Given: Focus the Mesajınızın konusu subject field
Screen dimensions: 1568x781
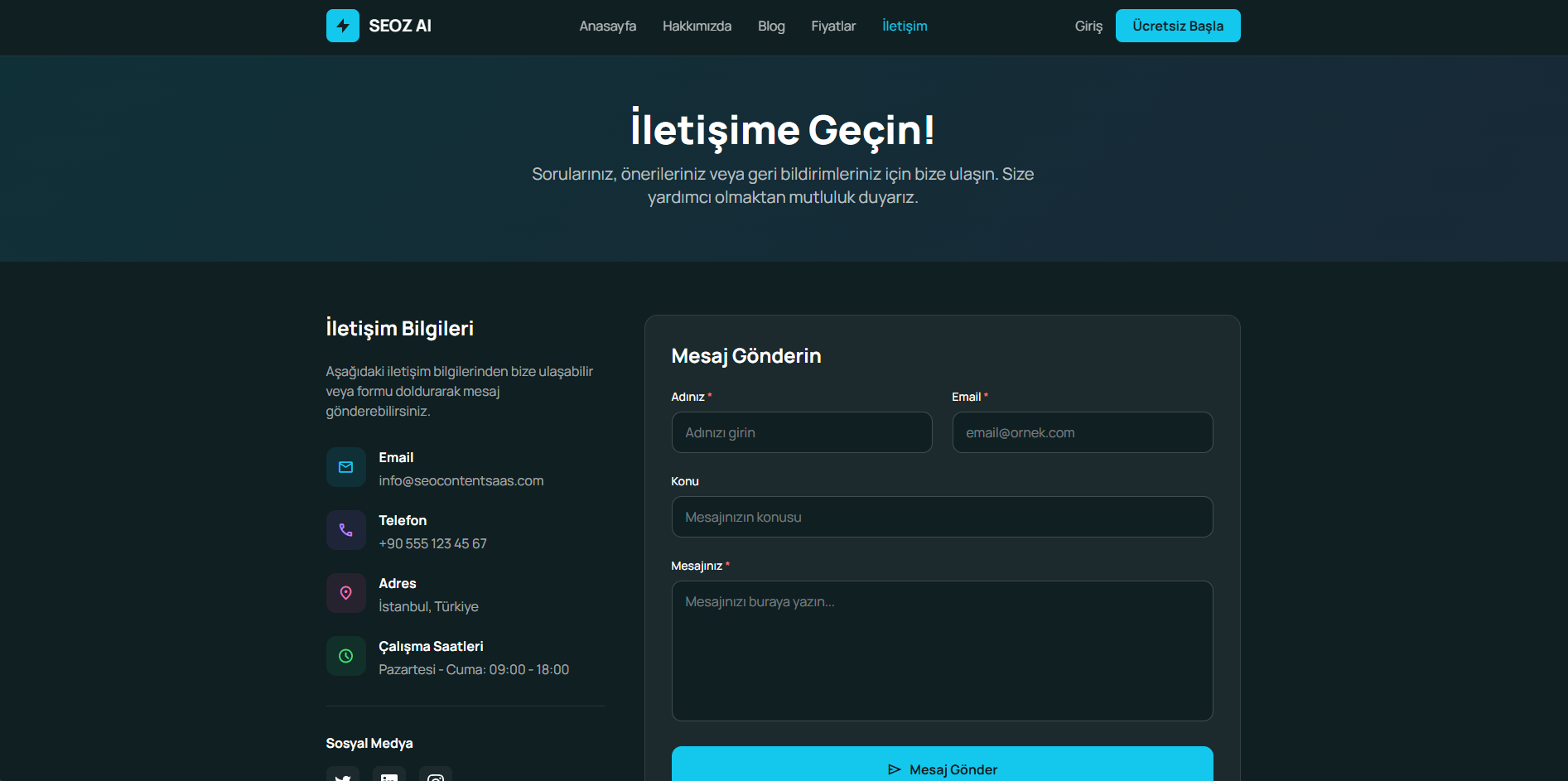Looking at the screenshot, I should pos(942,517).
